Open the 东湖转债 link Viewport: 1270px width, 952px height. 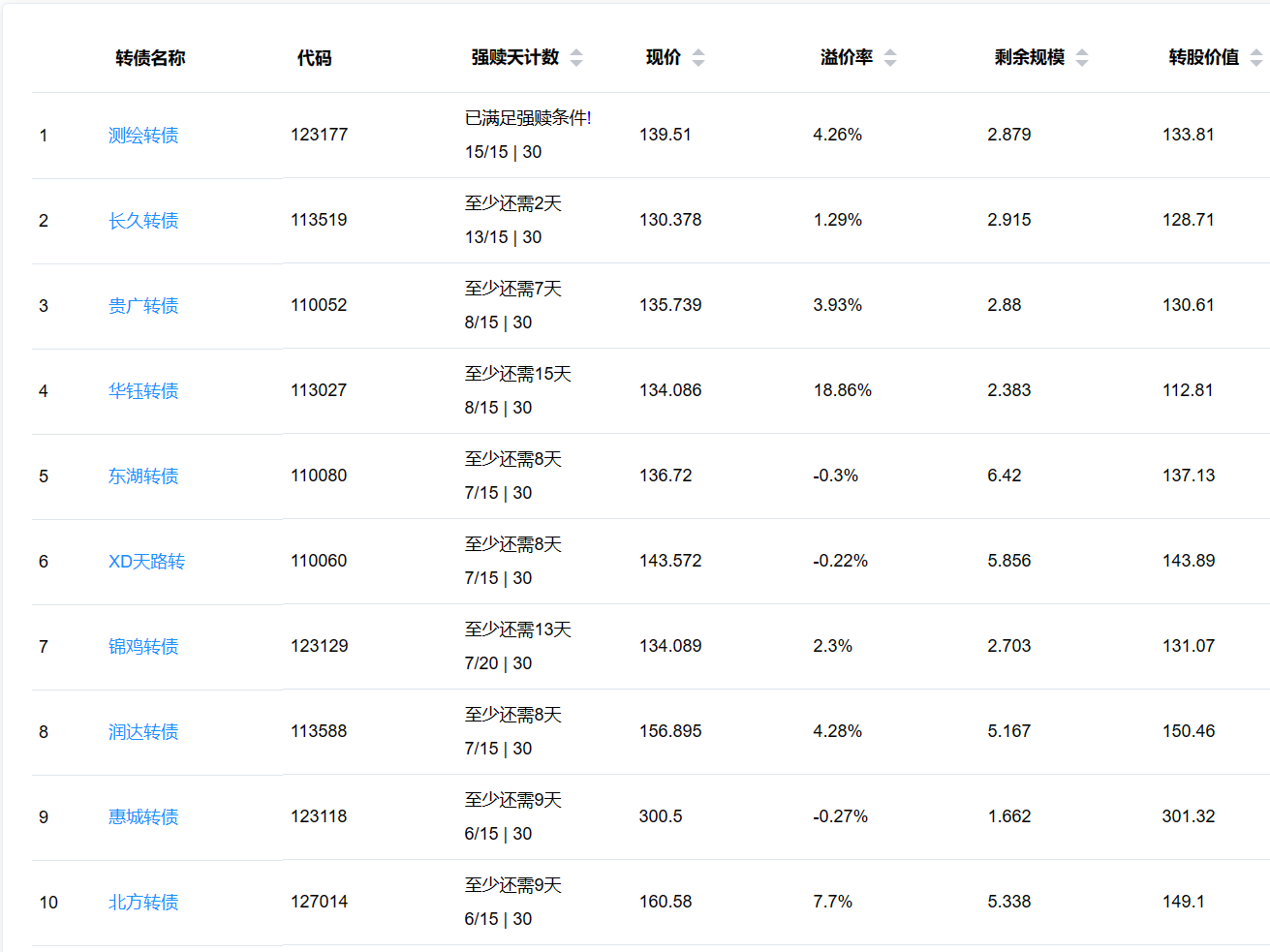click(x=143, y=476)
